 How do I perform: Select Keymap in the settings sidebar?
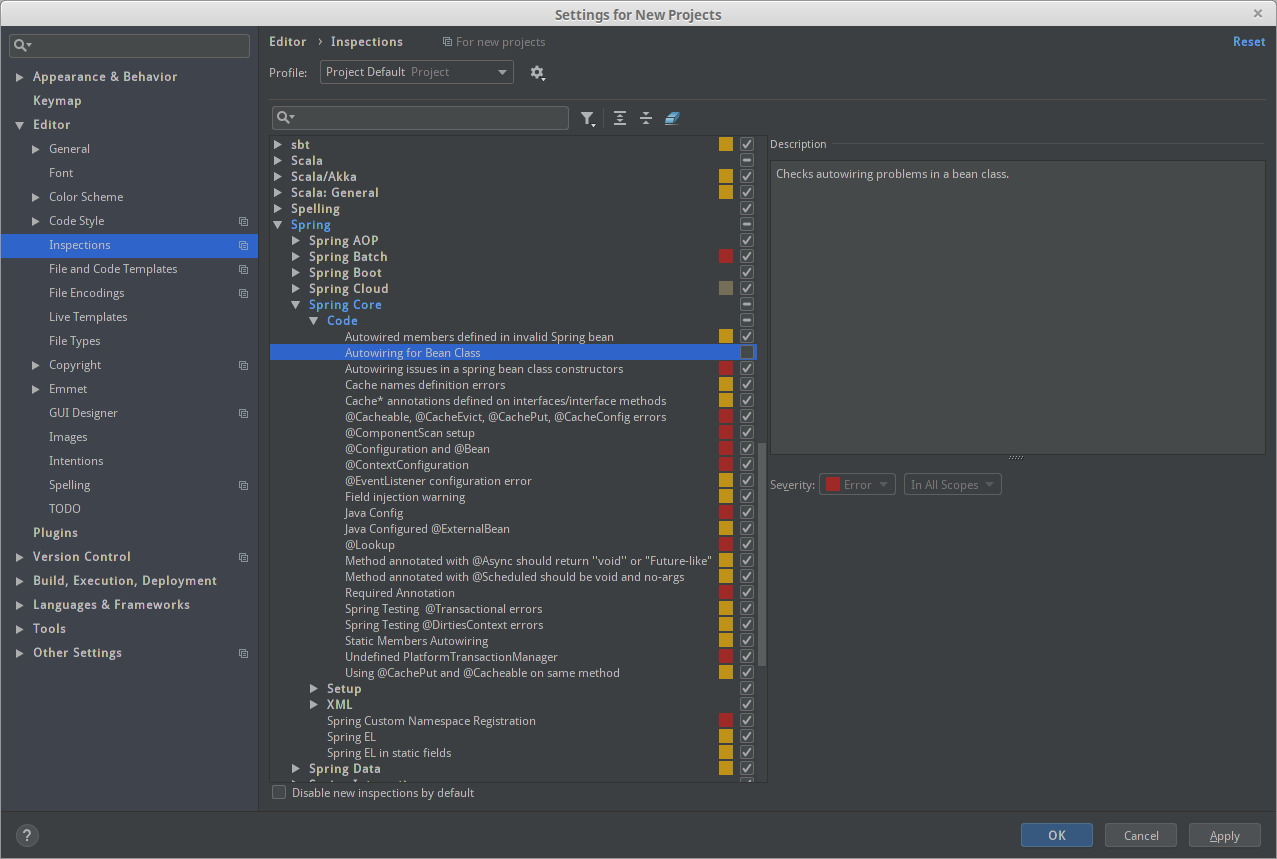57,101
